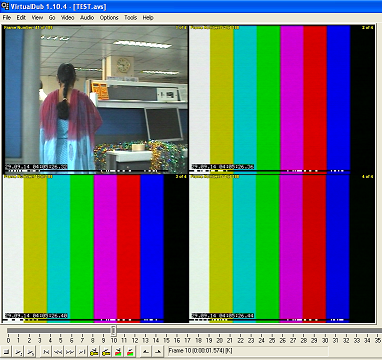Go to next key frame icon
Image resolution: width=382 pixels, height=360 pixels.
[106, 351]
